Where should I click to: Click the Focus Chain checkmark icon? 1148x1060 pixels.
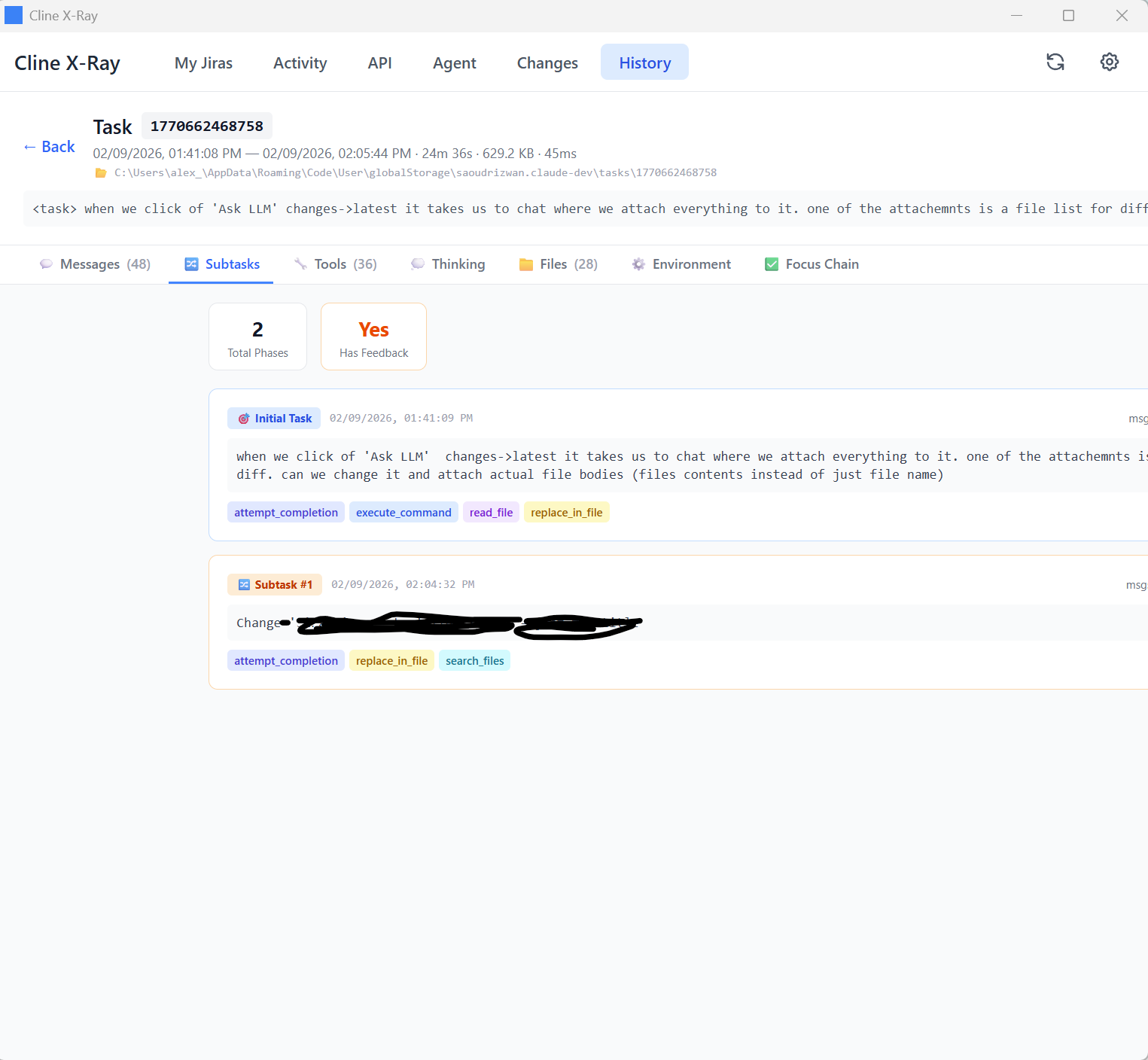(772, 264)
